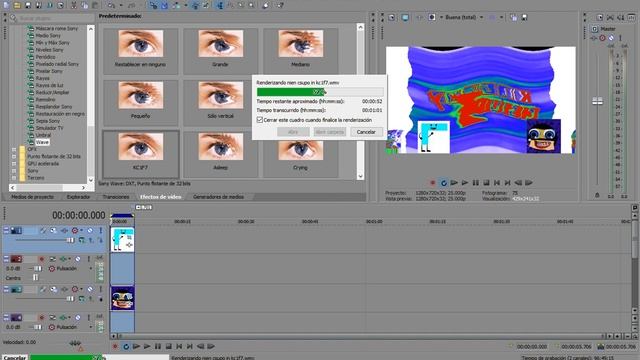This screenshot has width=640, height=360.
Task: Select 'Sepia Sony' in the effects list
Action: [x=47, y=121]
